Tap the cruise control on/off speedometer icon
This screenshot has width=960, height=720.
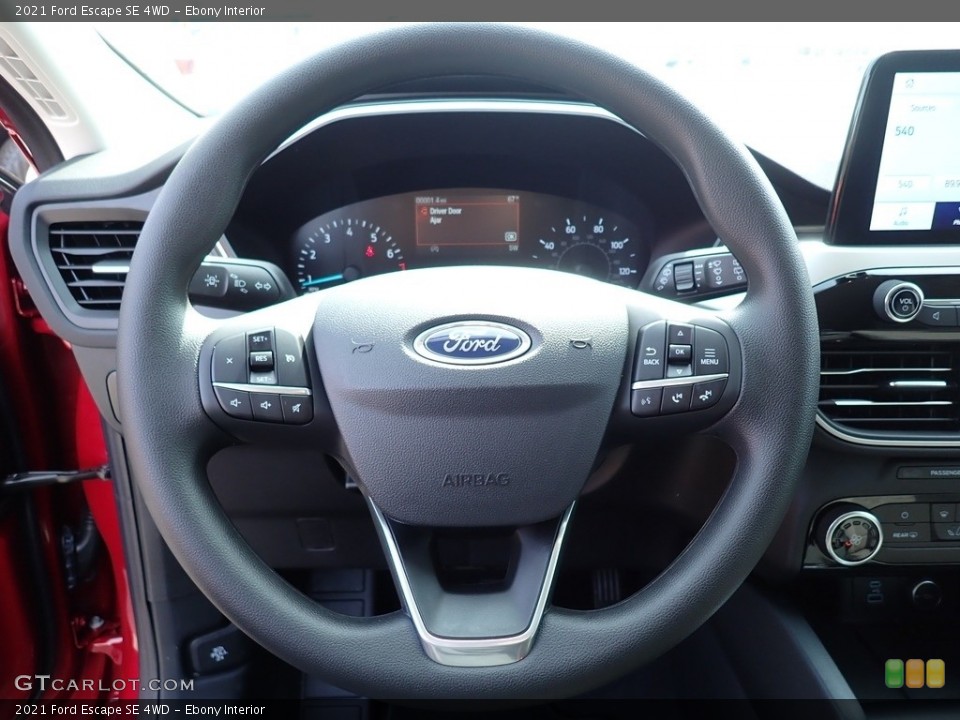tap(290, 358)
